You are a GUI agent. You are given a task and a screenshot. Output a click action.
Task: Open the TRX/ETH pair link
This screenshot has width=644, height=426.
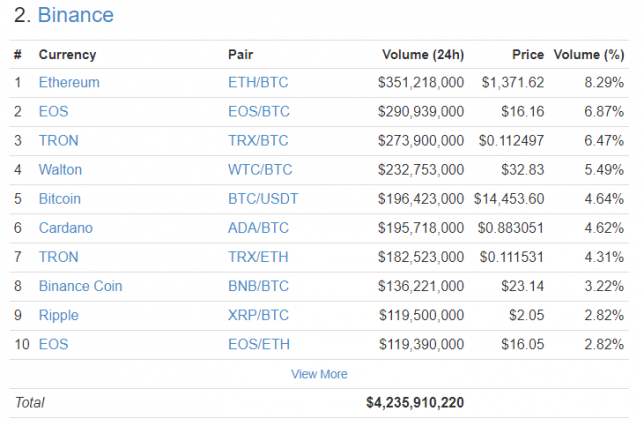[258, 257]
